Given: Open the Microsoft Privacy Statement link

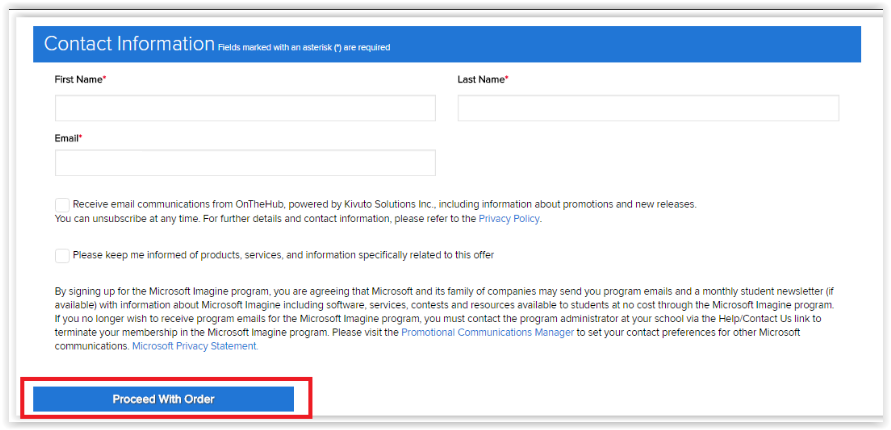Looking at the screenshot, I should pos(195,346).
